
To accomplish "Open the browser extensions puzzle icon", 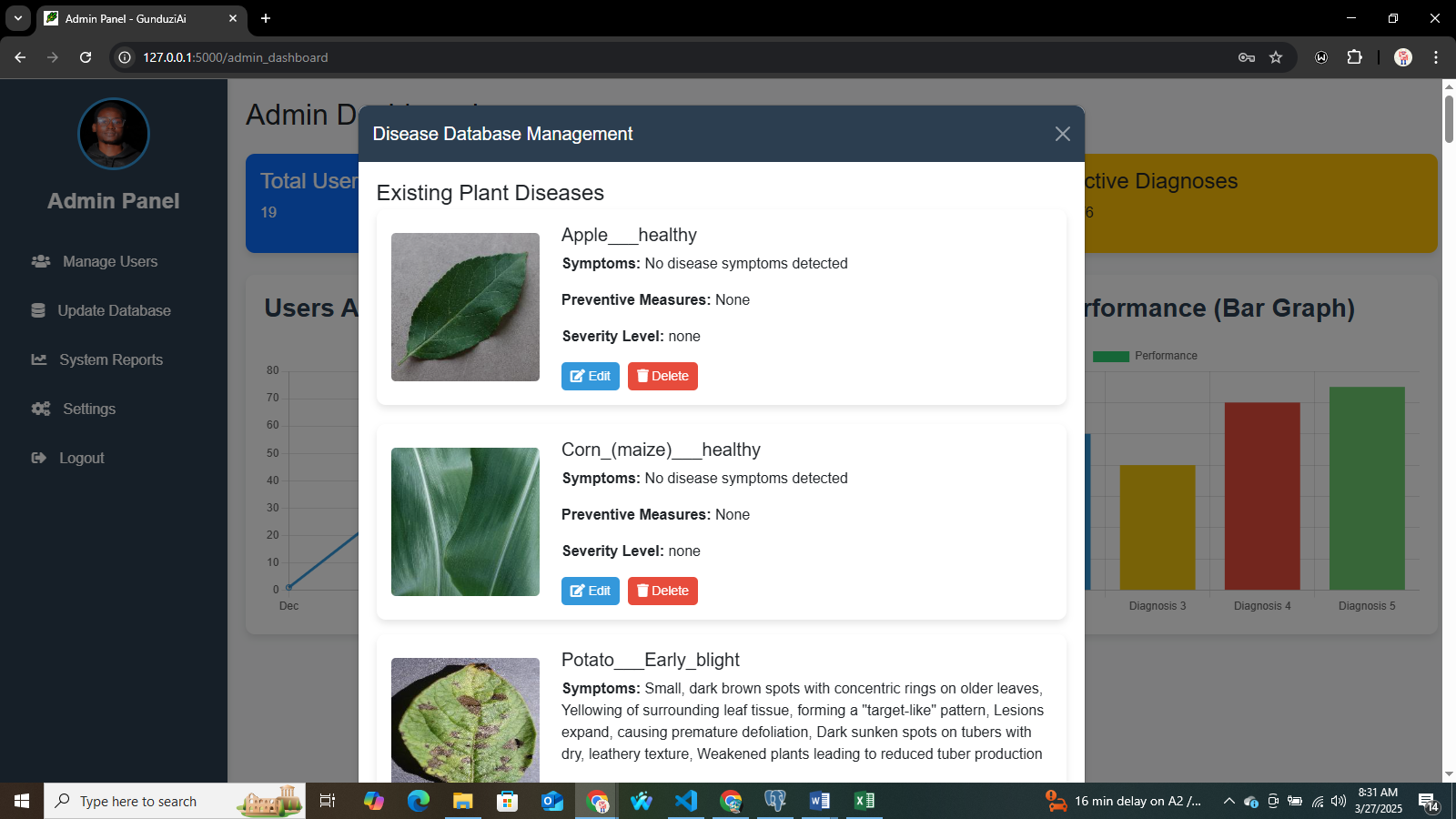I will 1354,57.
